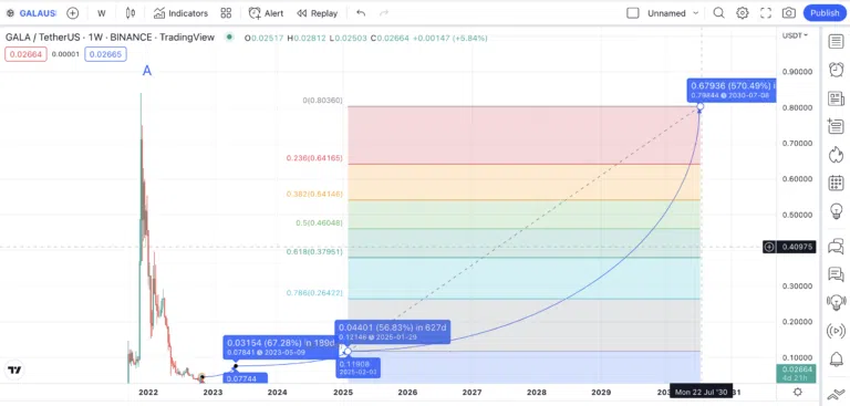Enter fullscreen mode
Viewport: 850px width, 406px height.
tap(765, 13)
